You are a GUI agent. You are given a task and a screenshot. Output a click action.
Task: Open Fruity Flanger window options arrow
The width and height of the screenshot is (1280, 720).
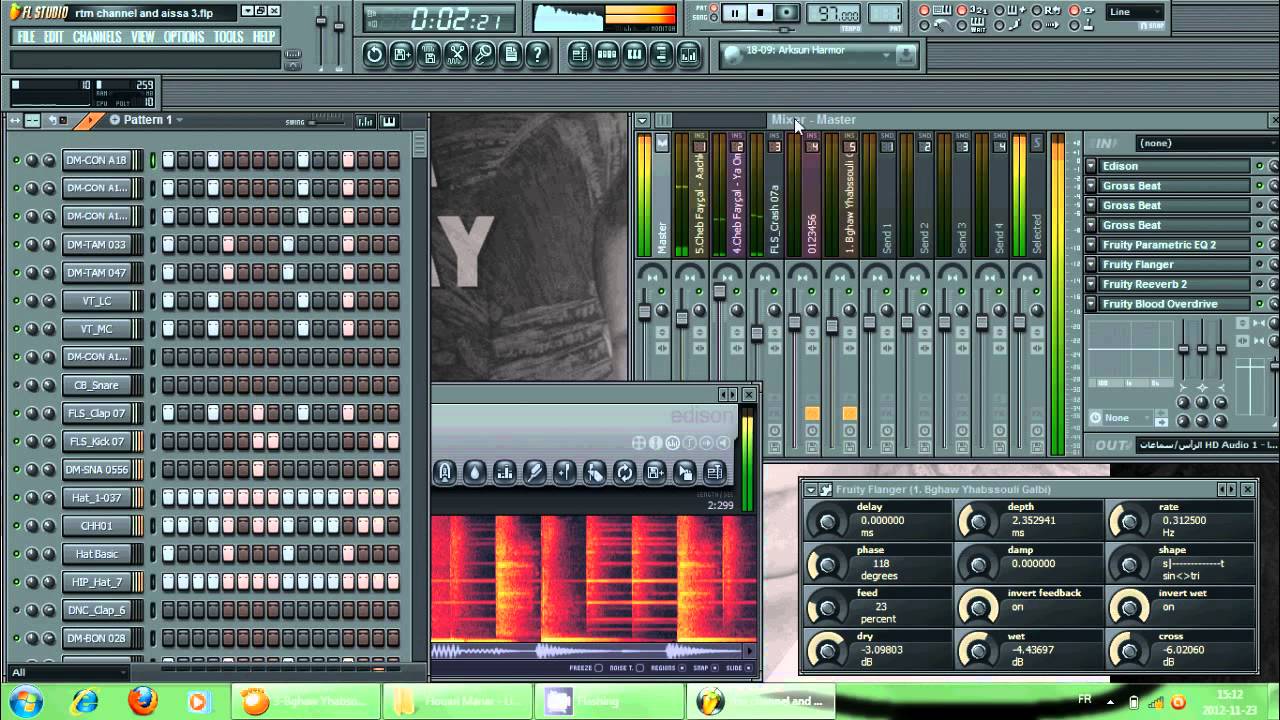(x=811, y=489)
